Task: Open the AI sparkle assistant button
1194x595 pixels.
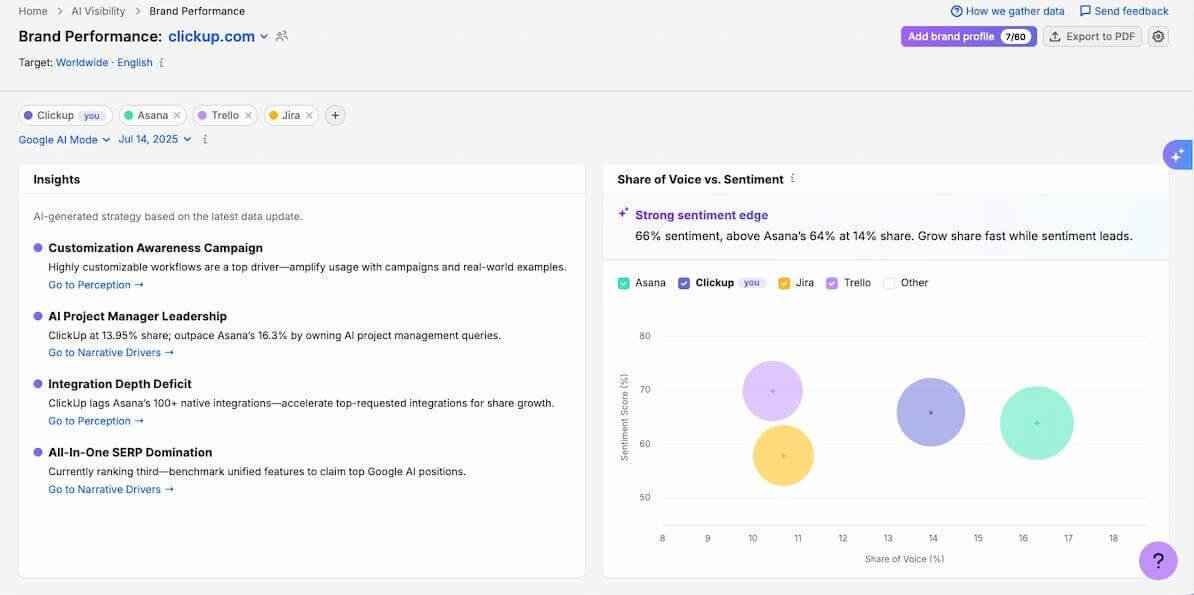Action: [x=1177, y=155]
